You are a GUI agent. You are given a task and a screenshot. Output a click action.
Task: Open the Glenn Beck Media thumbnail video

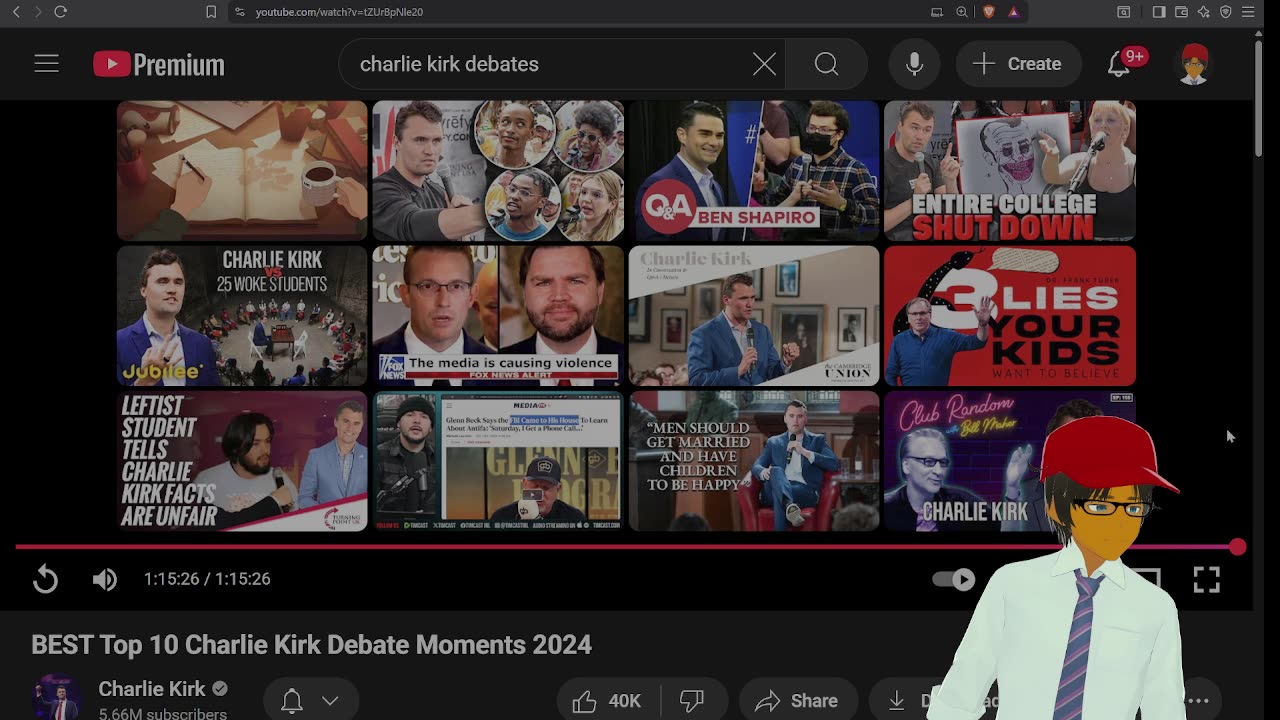pyautogui.click(x=498, y=461)
